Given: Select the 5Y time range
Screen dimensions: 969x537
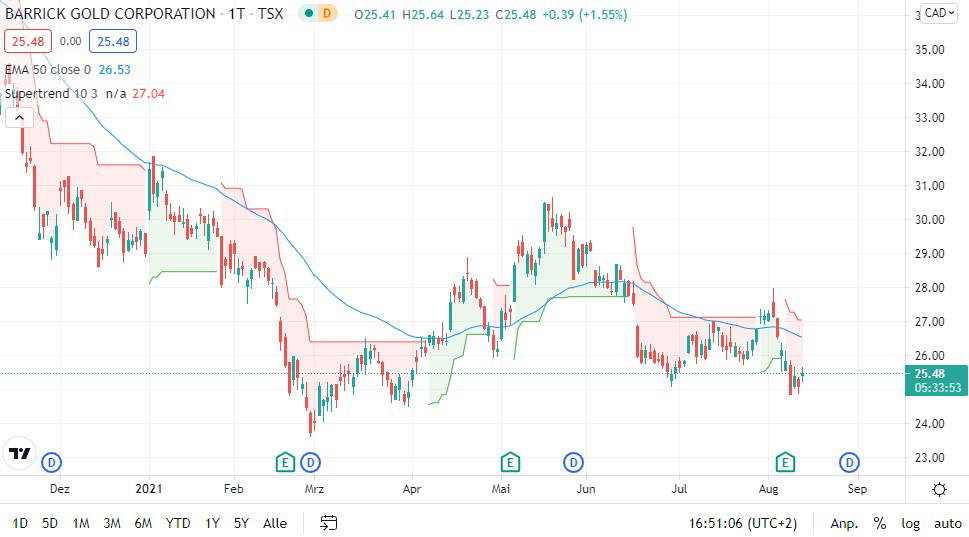Looking at the screenshot, I should 241,523.
